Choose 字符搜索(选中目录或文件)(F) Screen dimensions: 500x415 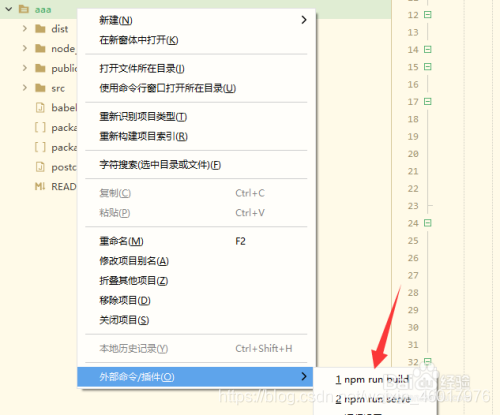click(x=197, y=165)
